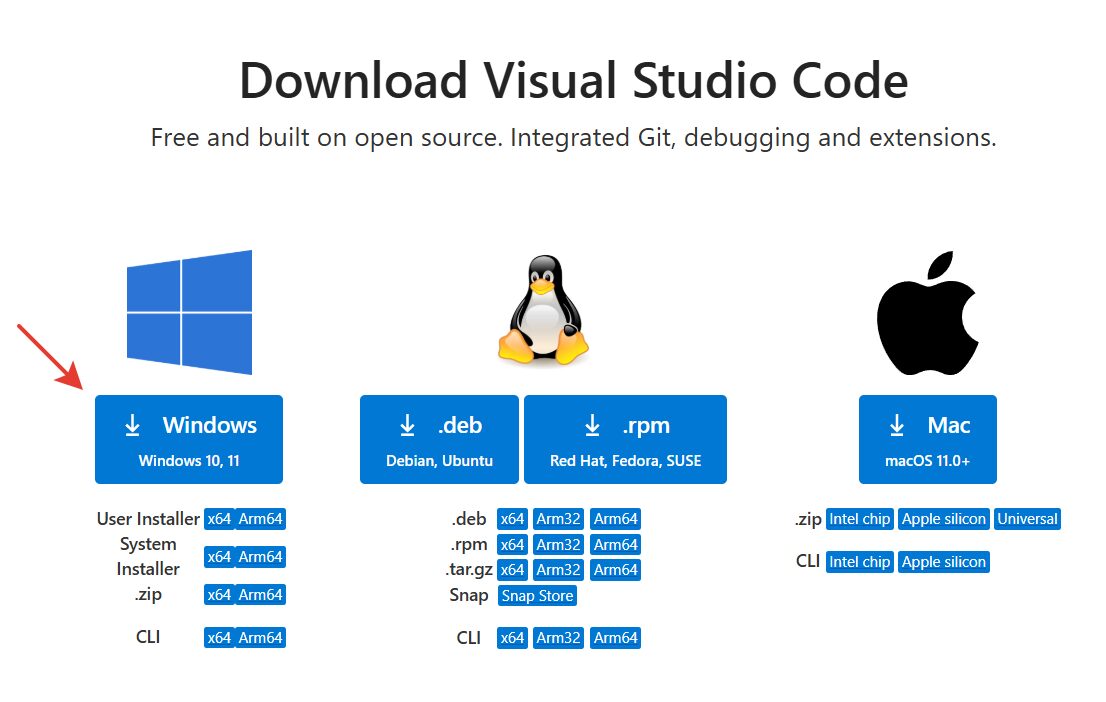Get Linux .rpm Arm32 package
The height and width of the screenshot is (702, 1106).
559,545
